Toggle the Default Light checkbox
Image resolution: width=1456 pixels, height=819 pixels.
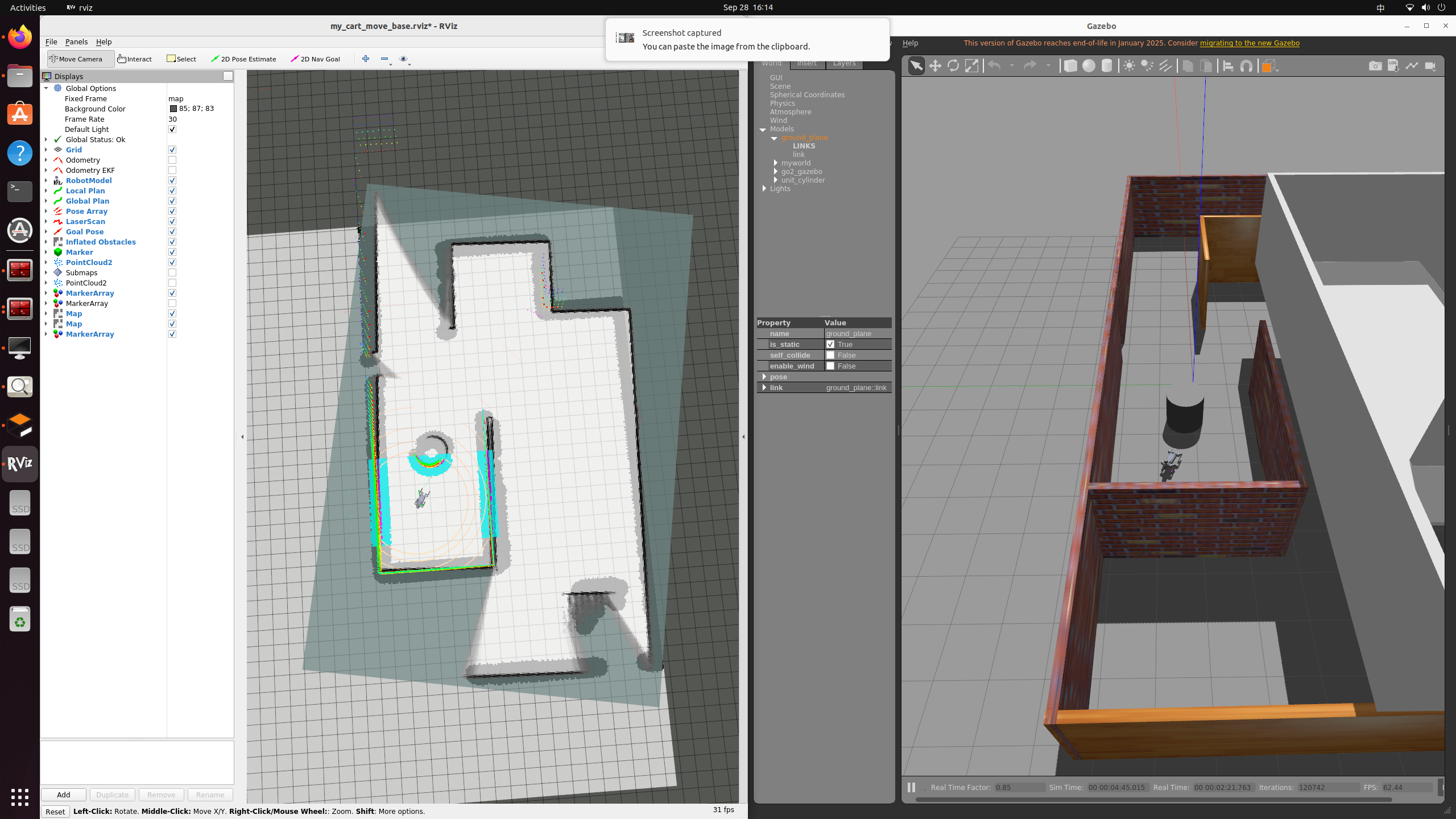[x=172, y=129]
